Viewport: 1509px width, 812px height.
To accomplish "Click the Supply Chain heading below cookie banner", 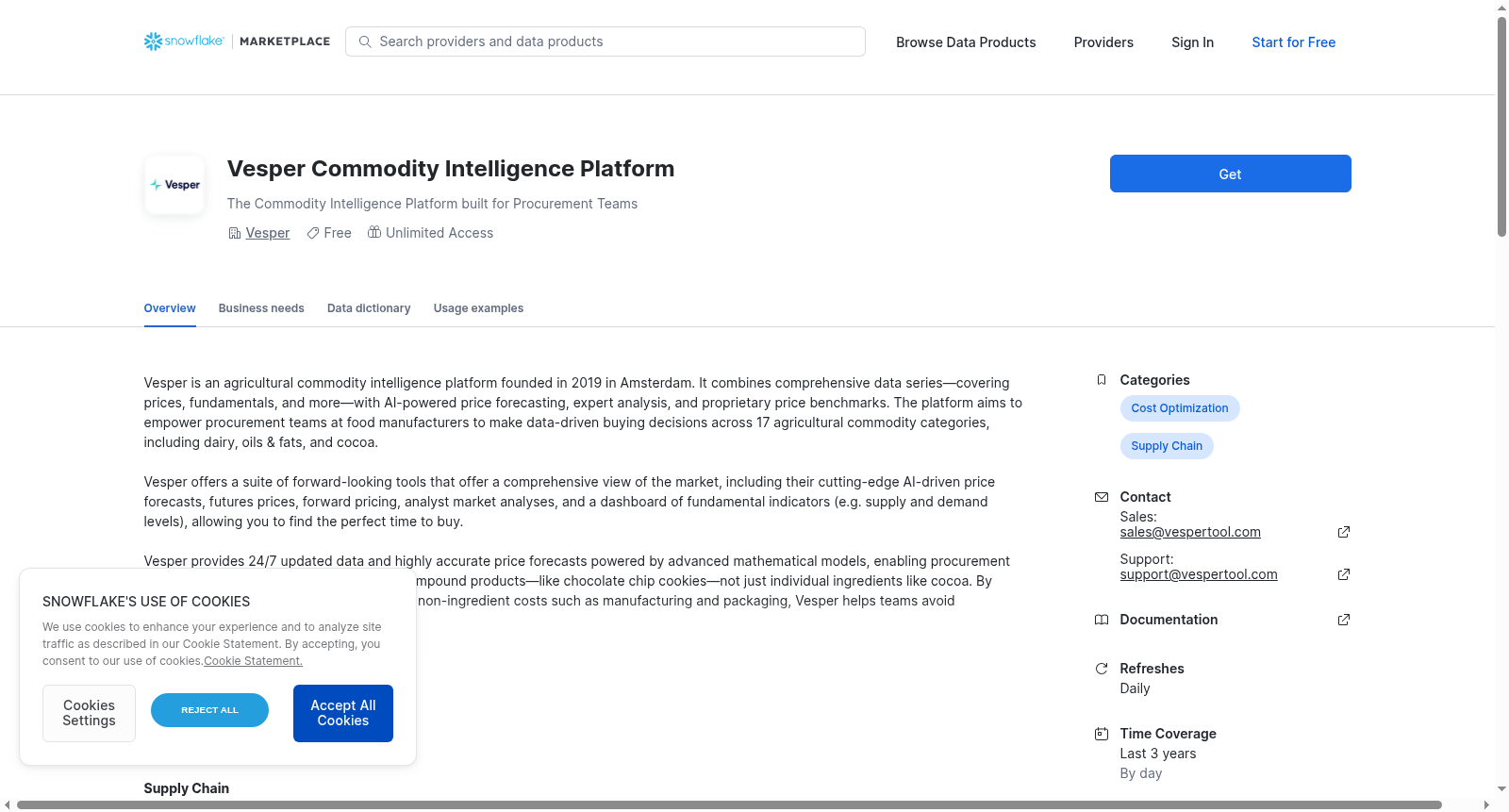I will coord(187,788).
